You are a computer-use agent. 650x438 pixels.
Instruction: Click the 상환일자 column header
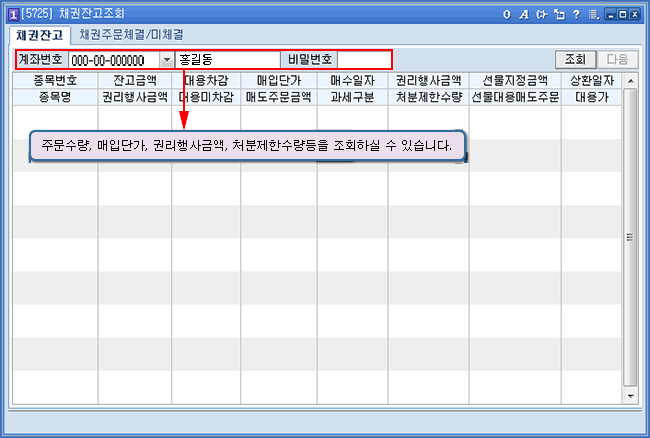coord(591,80)
